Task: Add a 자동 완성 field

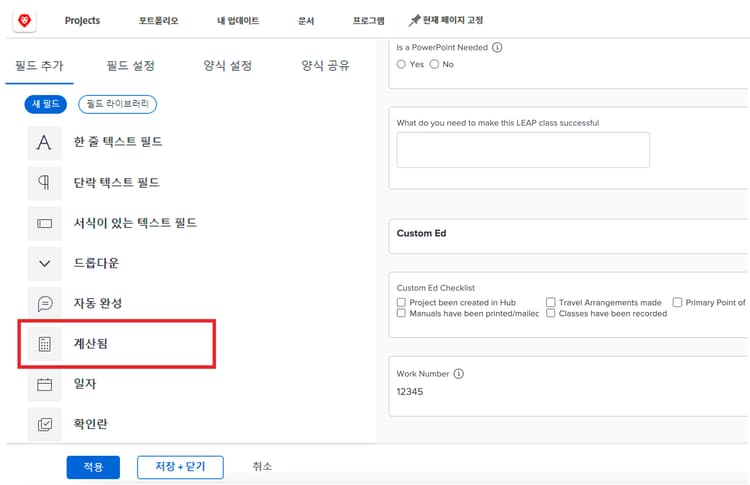Action: [98, 303]
